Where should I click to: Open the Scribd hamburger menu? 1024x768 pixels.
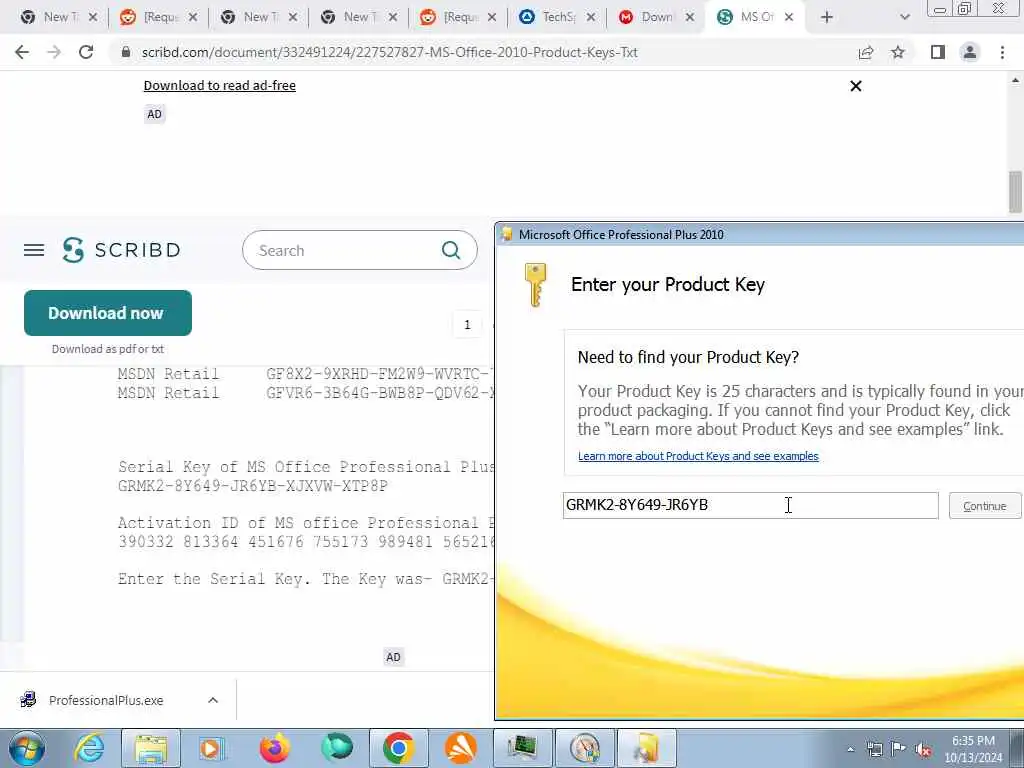click(x=34, y=250)
